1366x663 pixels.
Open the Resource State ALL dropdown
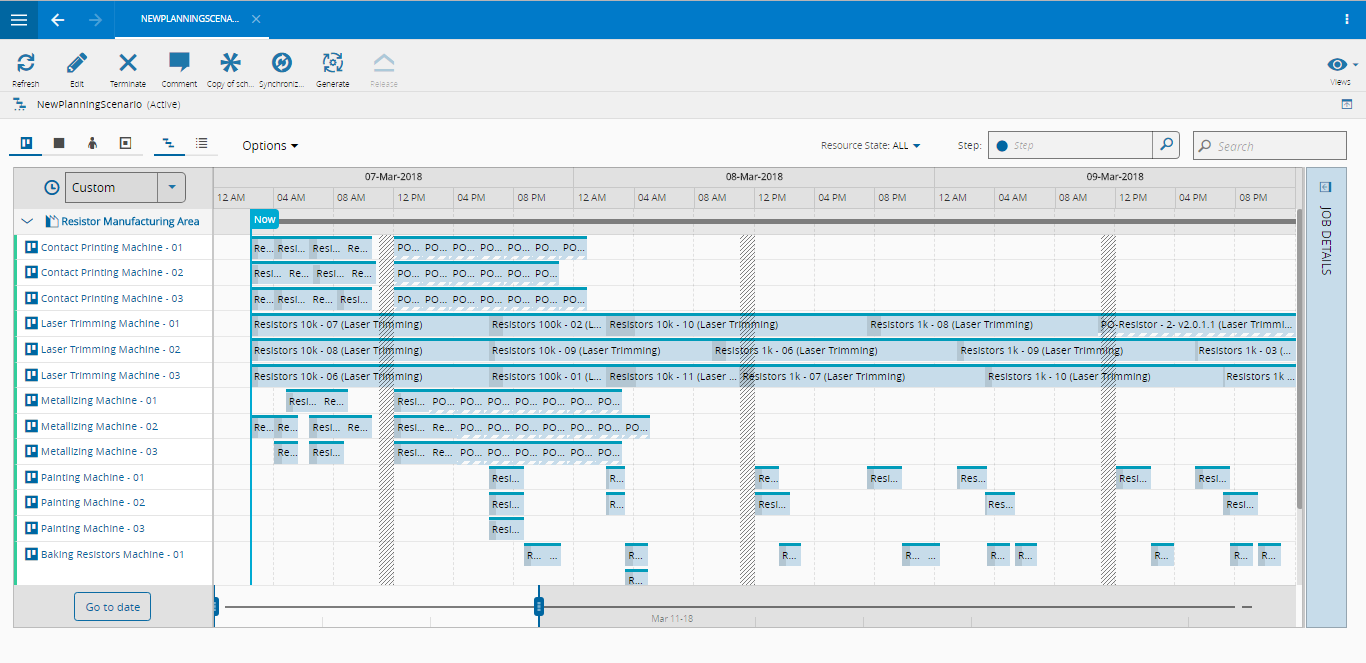(x=870, y=146)
